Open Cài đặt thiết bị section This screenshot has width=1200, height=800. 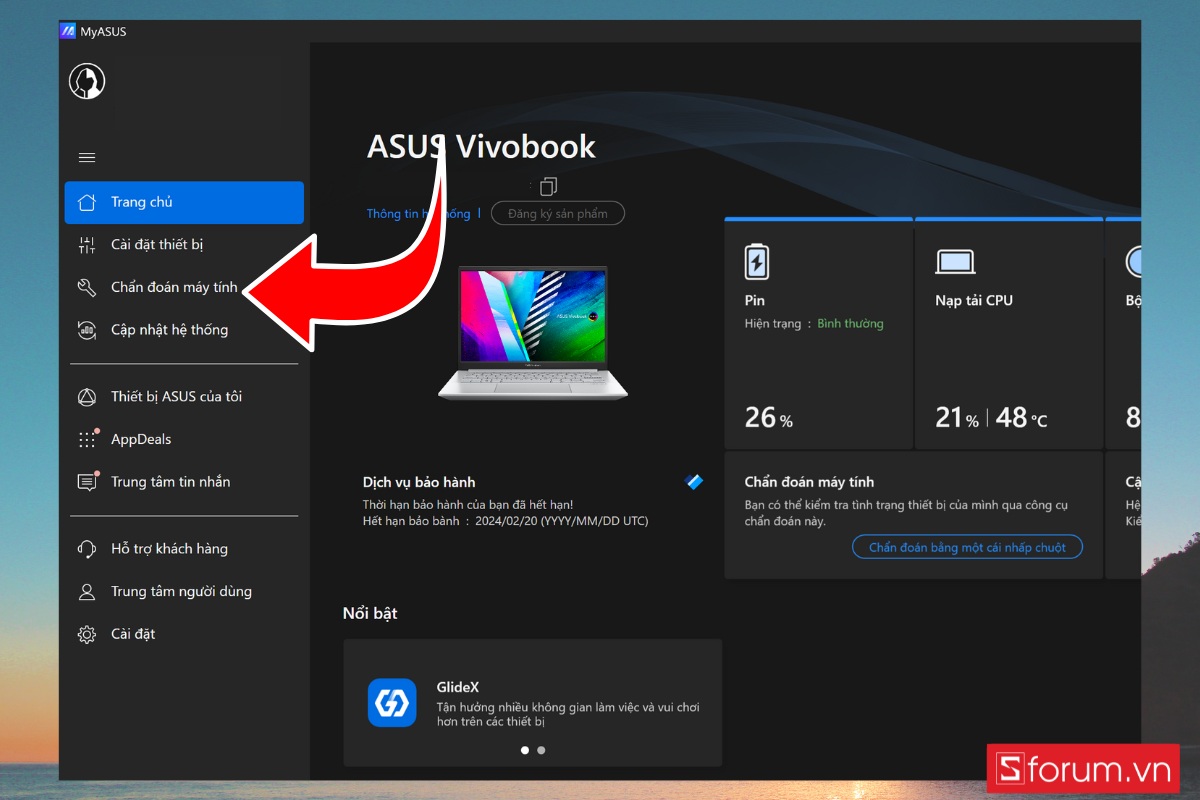click(184, 245)
